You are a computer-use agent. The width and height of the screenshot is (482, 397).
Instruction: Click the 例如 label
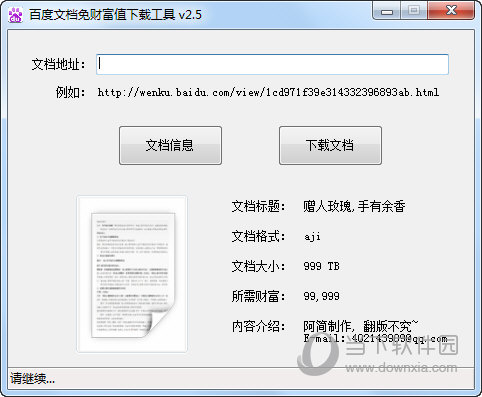pos(71,92)
